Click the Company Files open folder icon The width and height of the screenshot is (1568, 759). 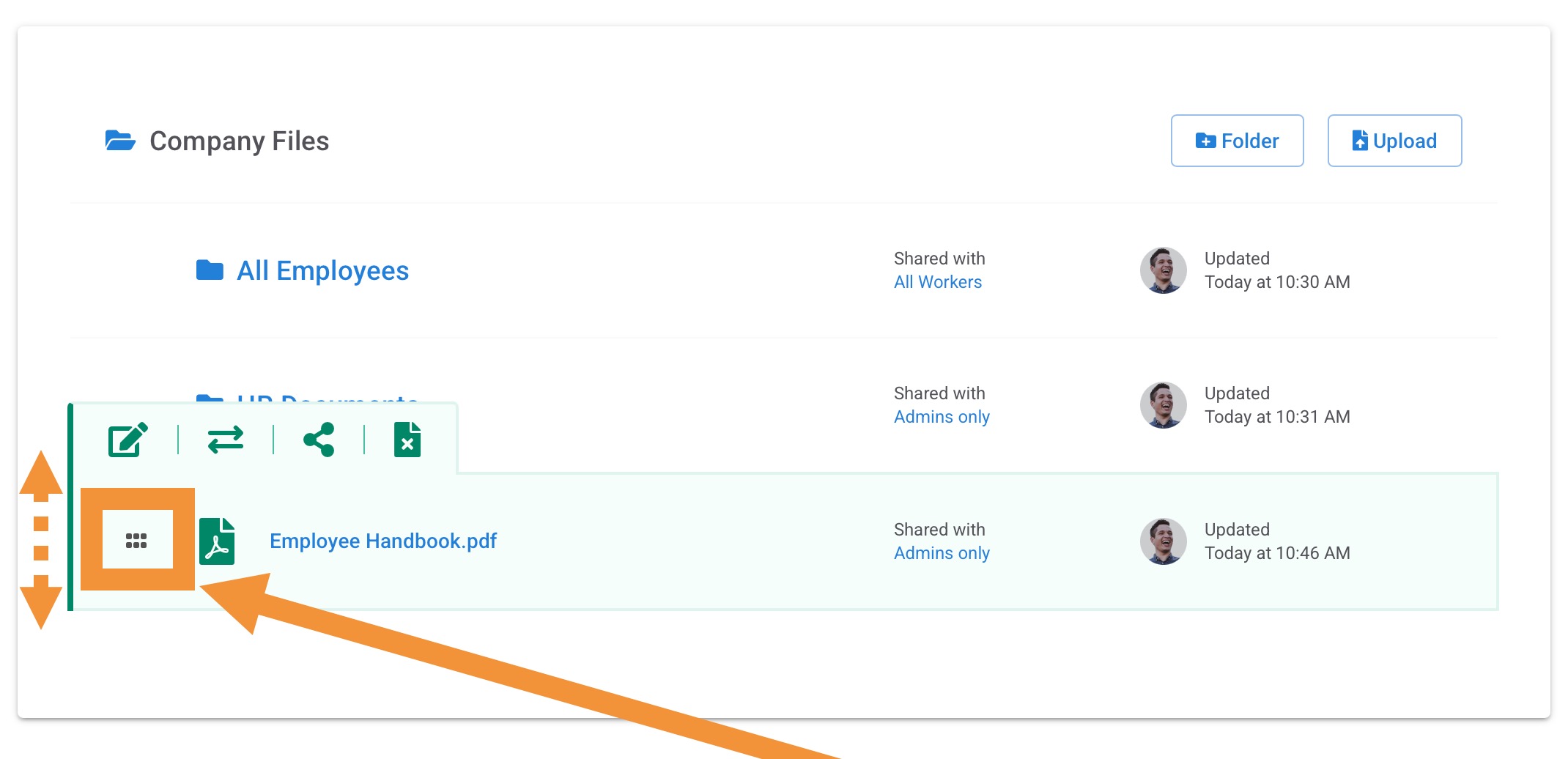[120, 140]
